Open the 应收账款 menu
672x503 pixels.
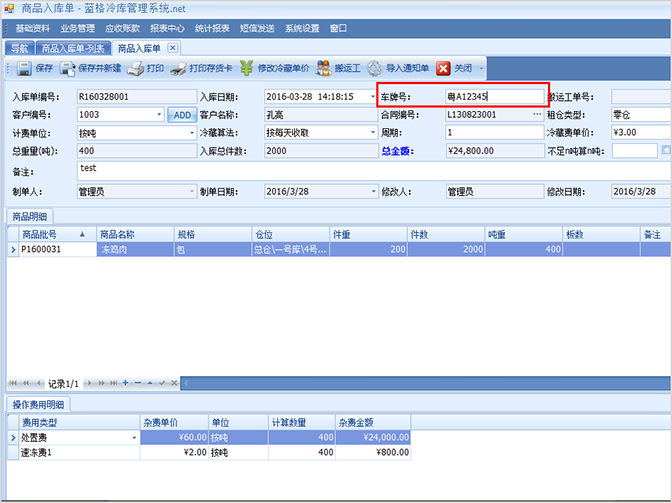pyautogui.click(x=123, y=28)
